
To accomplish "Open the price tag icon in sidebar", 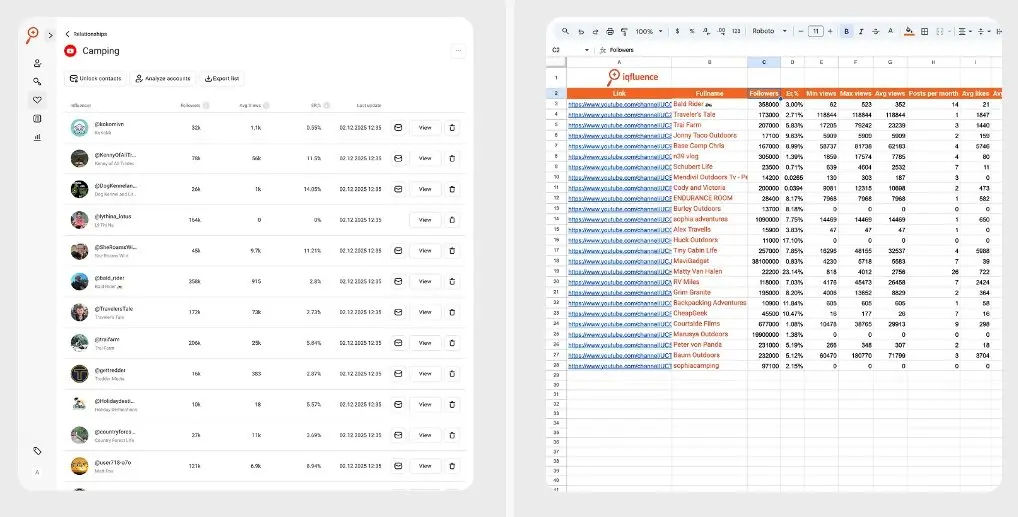I will click(x=38, y=451).
